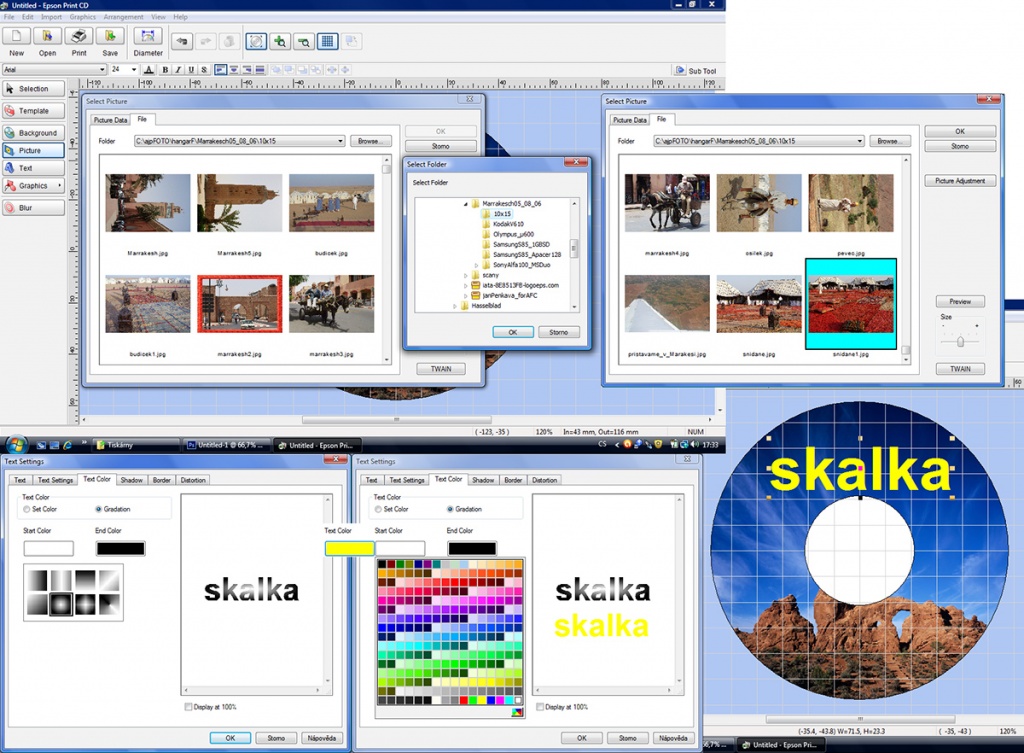Screen dimensions: 1024x753
Task: Switch to Picture Data tab in left Select Picture
Action: tap(110, 120)
